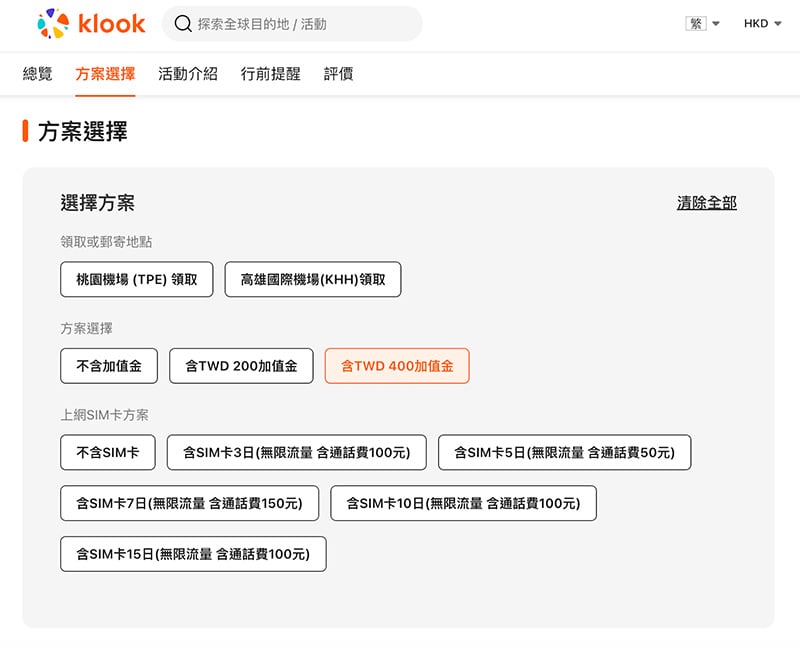The width and height of the screenshot is (800, 648).
Task: Open the 評價 reviews tab
Action: [x=338, y=74]
